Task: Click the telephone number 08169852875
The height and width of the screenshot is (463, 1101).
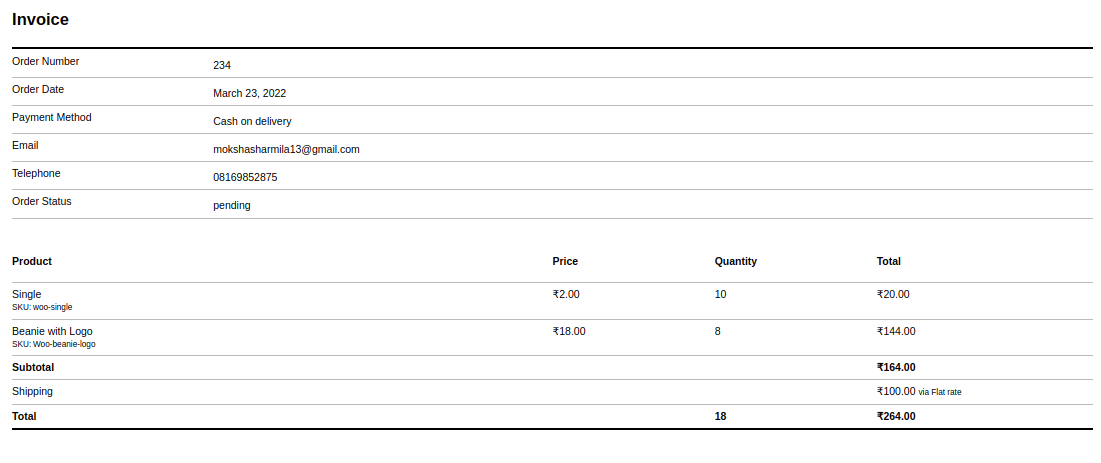Action: (x=245, y=178)
